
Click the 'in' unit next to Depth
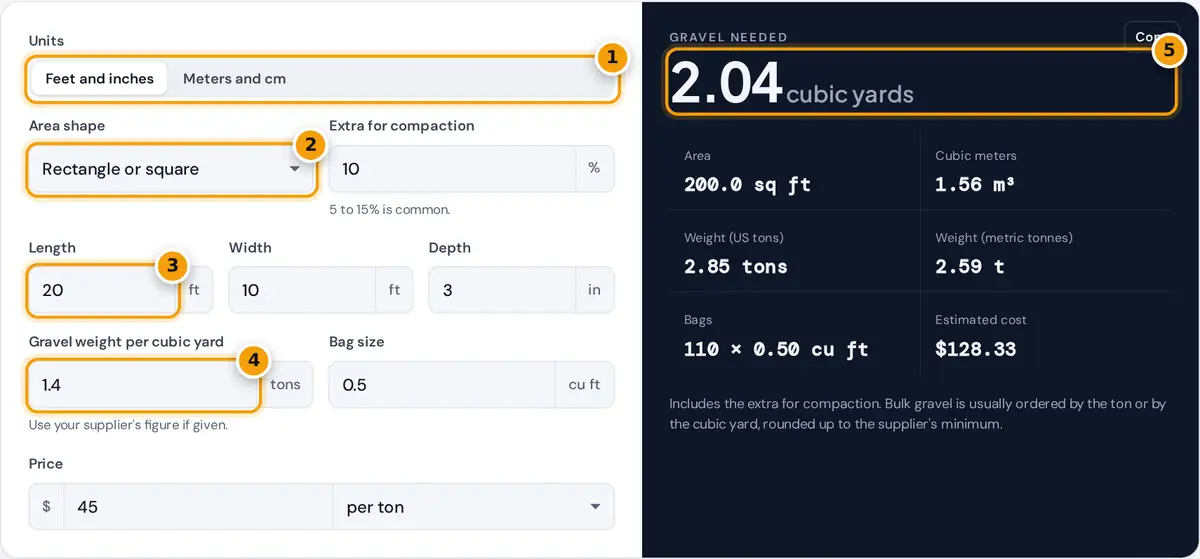click(594, 290)
